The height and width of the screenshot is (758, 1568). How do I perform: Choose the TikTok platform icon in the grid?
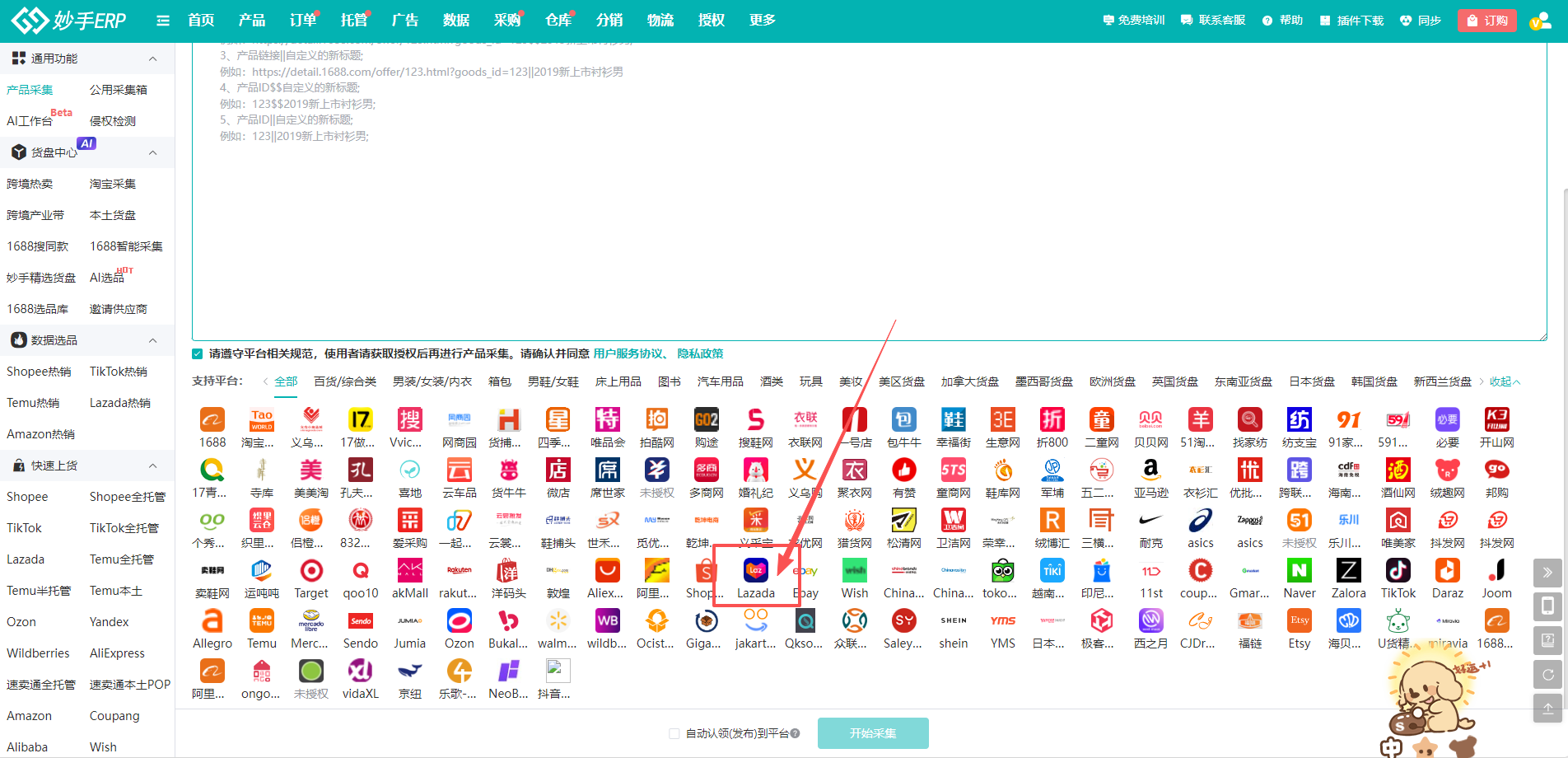pos(1398,571)
